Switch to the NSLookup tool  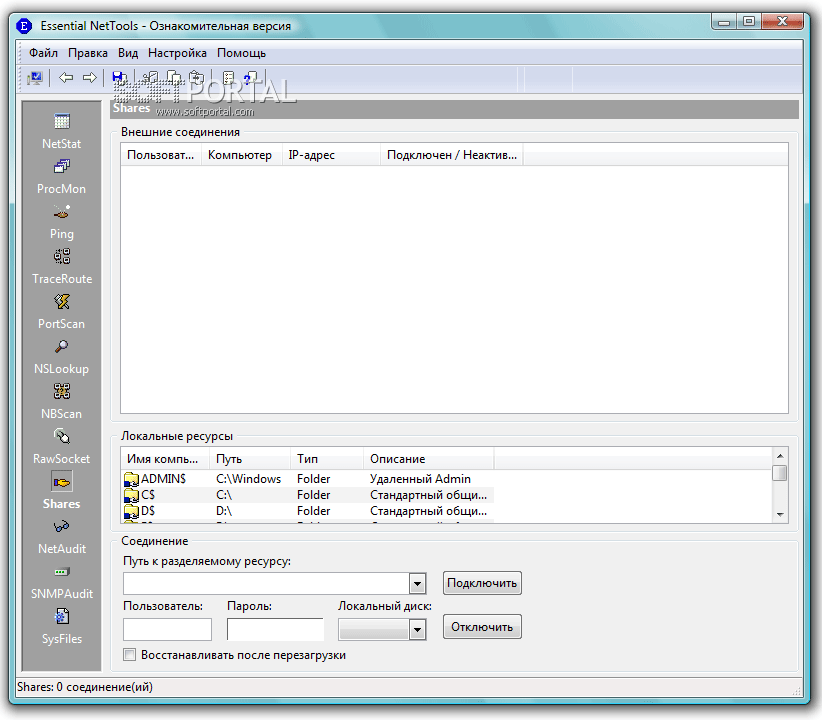[x=61, y=357]
